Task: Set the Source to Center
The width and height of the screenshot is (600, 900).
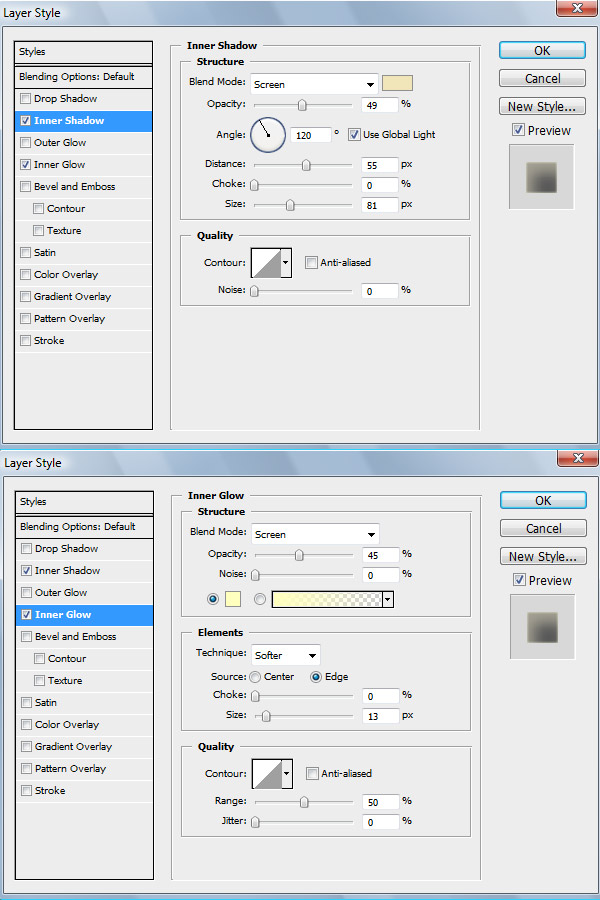Action: [256, 677]
